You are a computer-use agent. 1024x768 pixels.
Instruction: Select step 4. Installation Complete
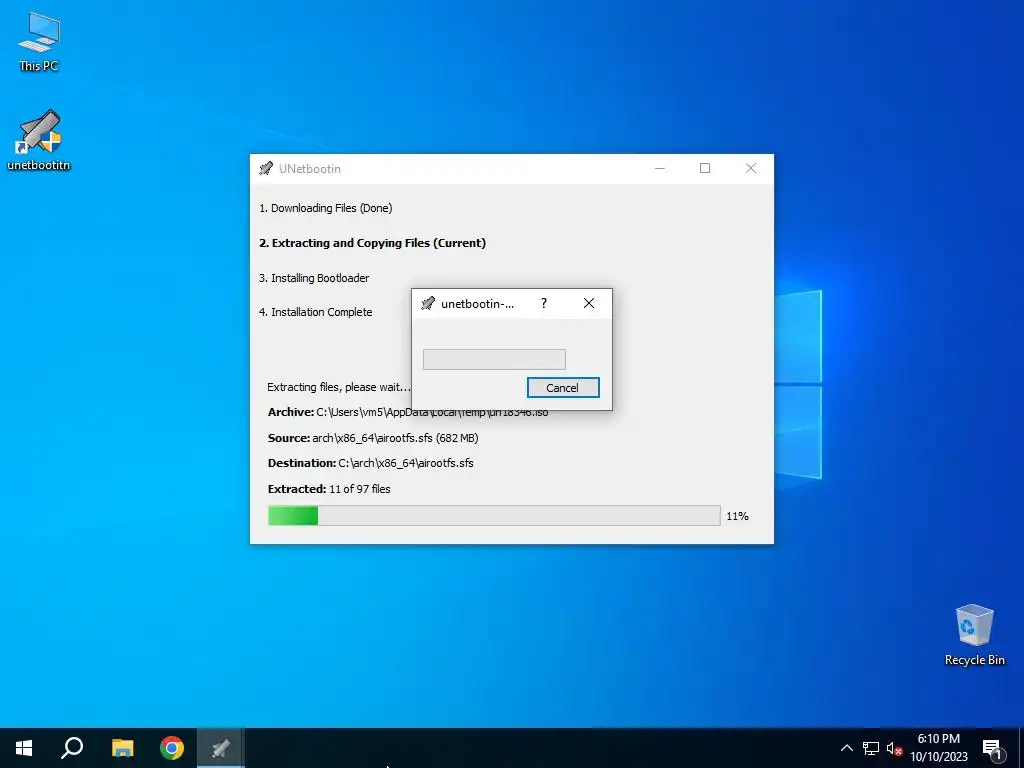click(315, 312)
